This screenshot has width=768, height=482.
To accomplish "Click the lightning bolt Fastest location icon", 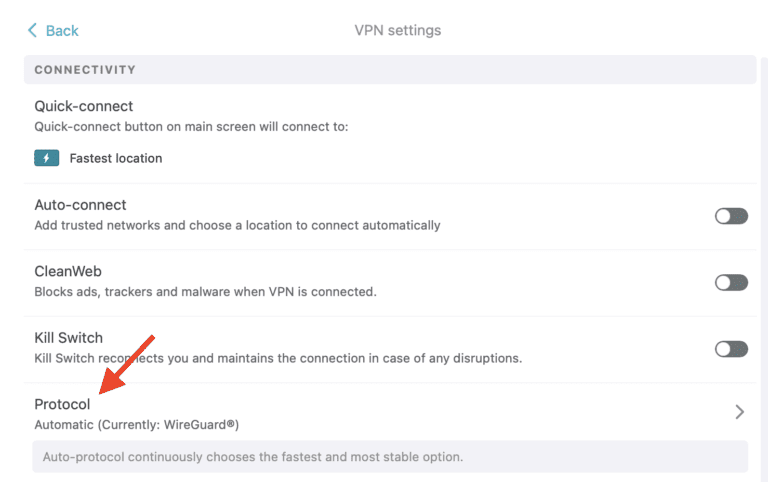I will tap(47, 158).
